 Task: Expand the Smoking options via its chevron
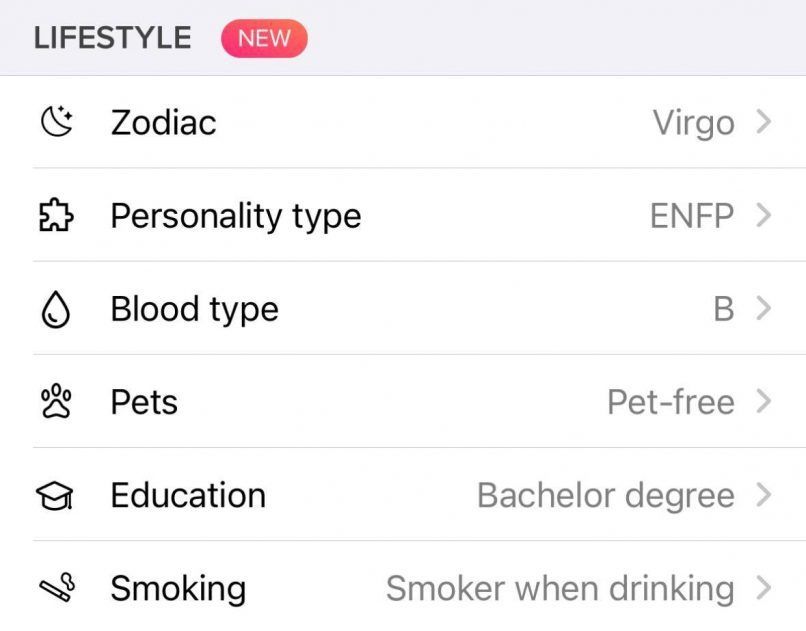pyautogui.click(x=765, y=588)
